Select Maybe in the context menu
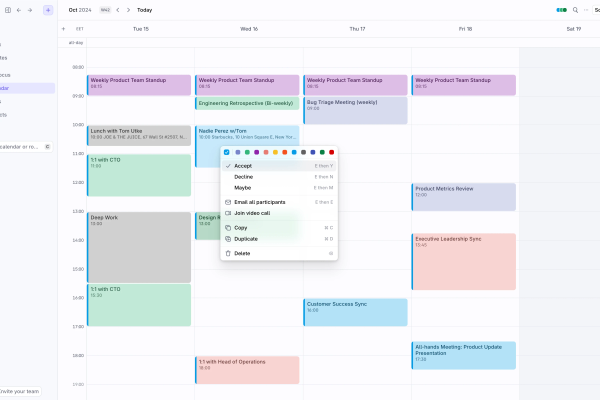Viewport: 600px width, 400px height. (x=279, y=188)
